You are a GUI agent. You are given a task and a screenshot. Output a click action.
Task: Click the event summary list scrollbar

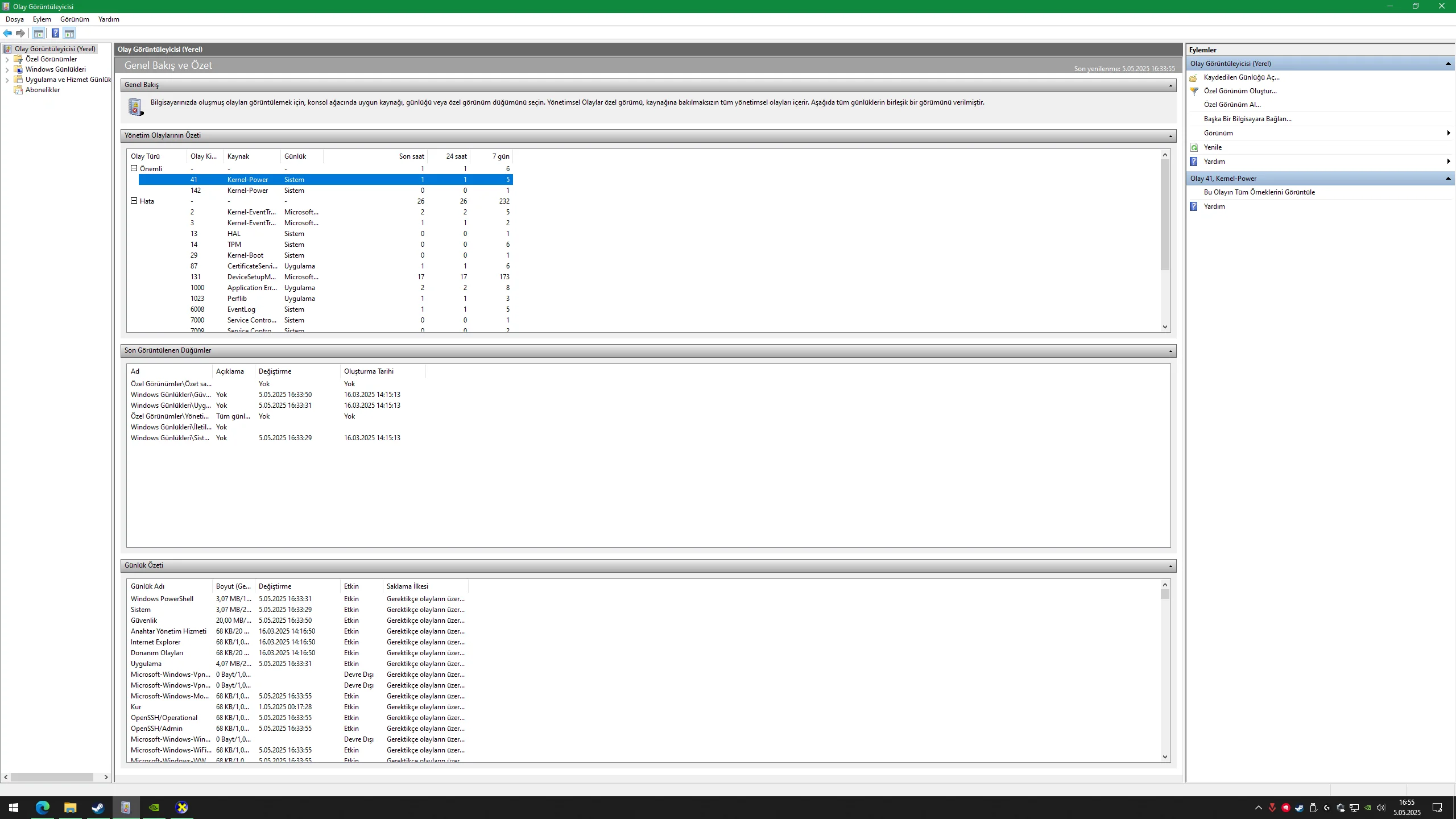point(1165,215)
